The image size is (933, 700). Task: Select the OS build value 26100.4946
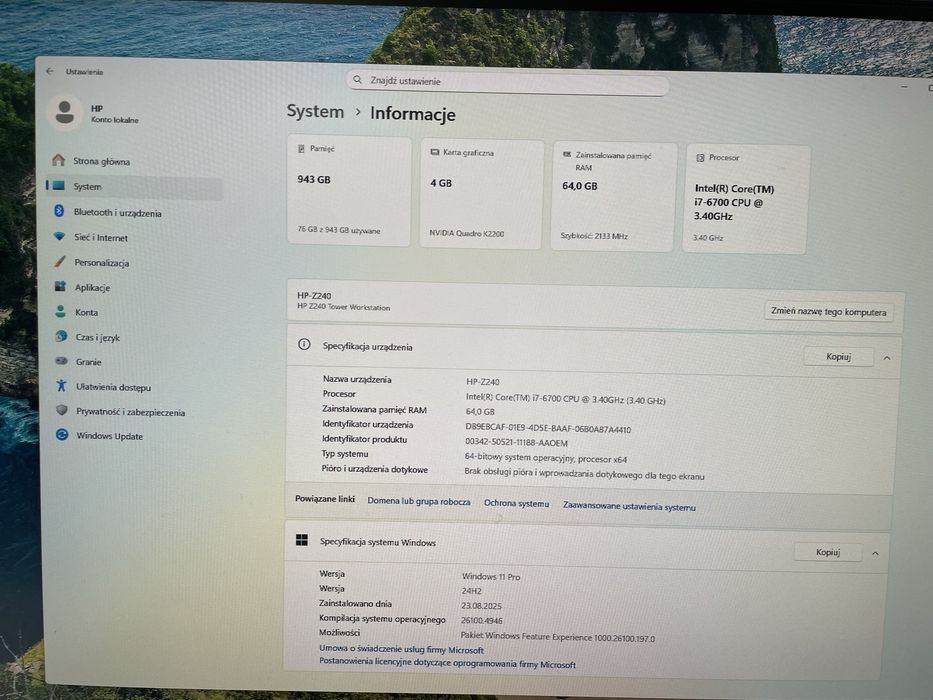[481, 621]
